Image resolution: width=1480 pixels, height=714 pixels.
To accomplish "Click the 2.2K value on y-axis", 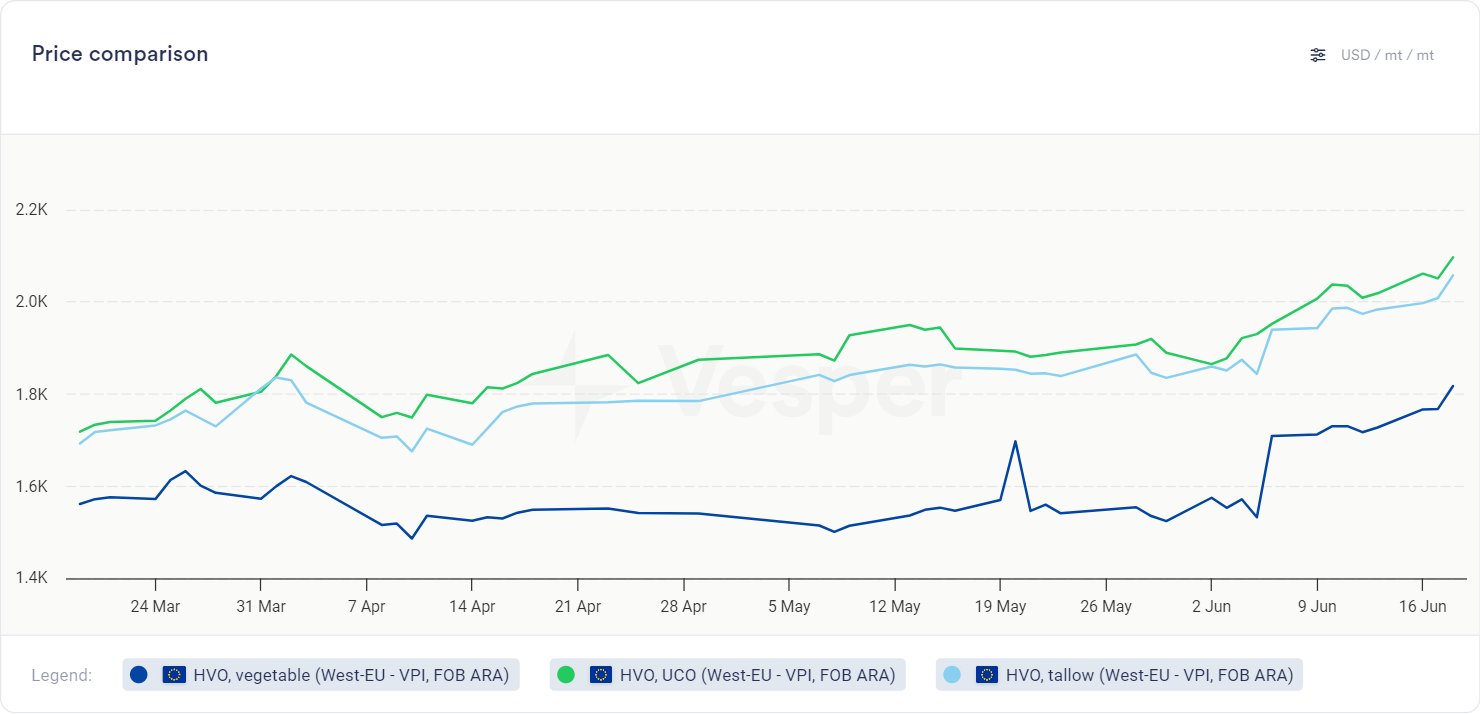I will 31,210.
